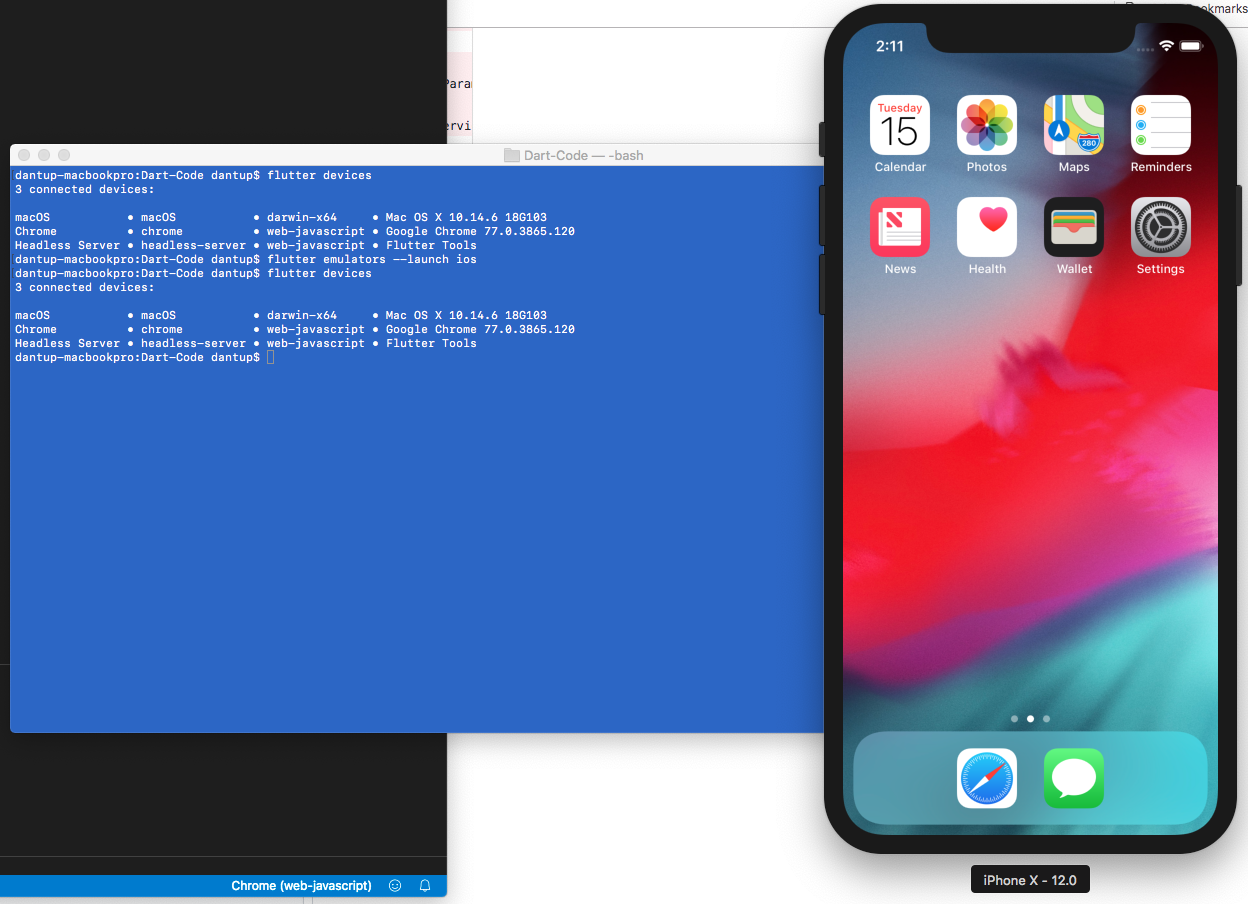Open notifications bell in the status bar
The width and height of the screenshot is (1248, 904).
(425, 886)
